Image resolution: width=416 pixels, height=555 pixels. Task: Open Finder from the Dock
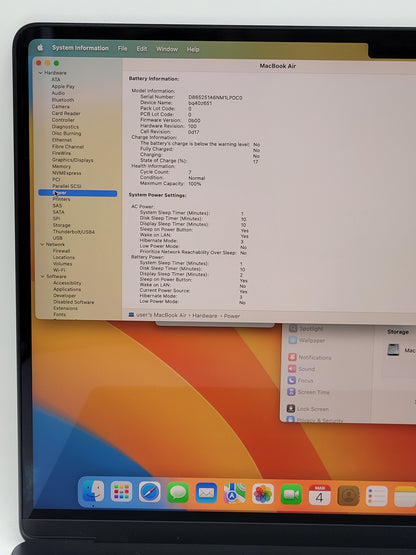tap(93, 492)
